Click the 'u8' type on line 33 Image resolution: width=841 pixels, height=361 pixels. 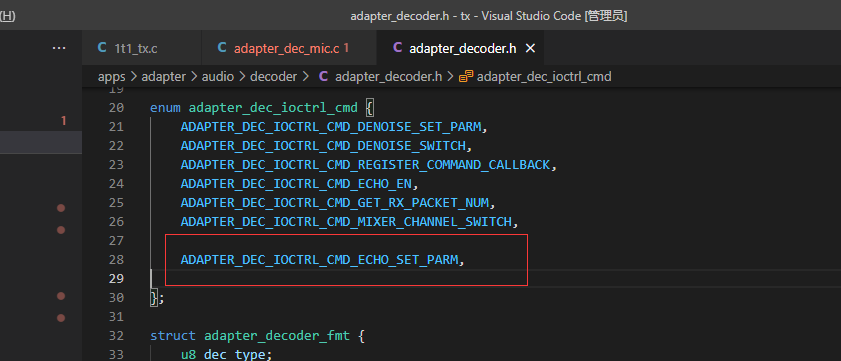click(x=188, y=355)
